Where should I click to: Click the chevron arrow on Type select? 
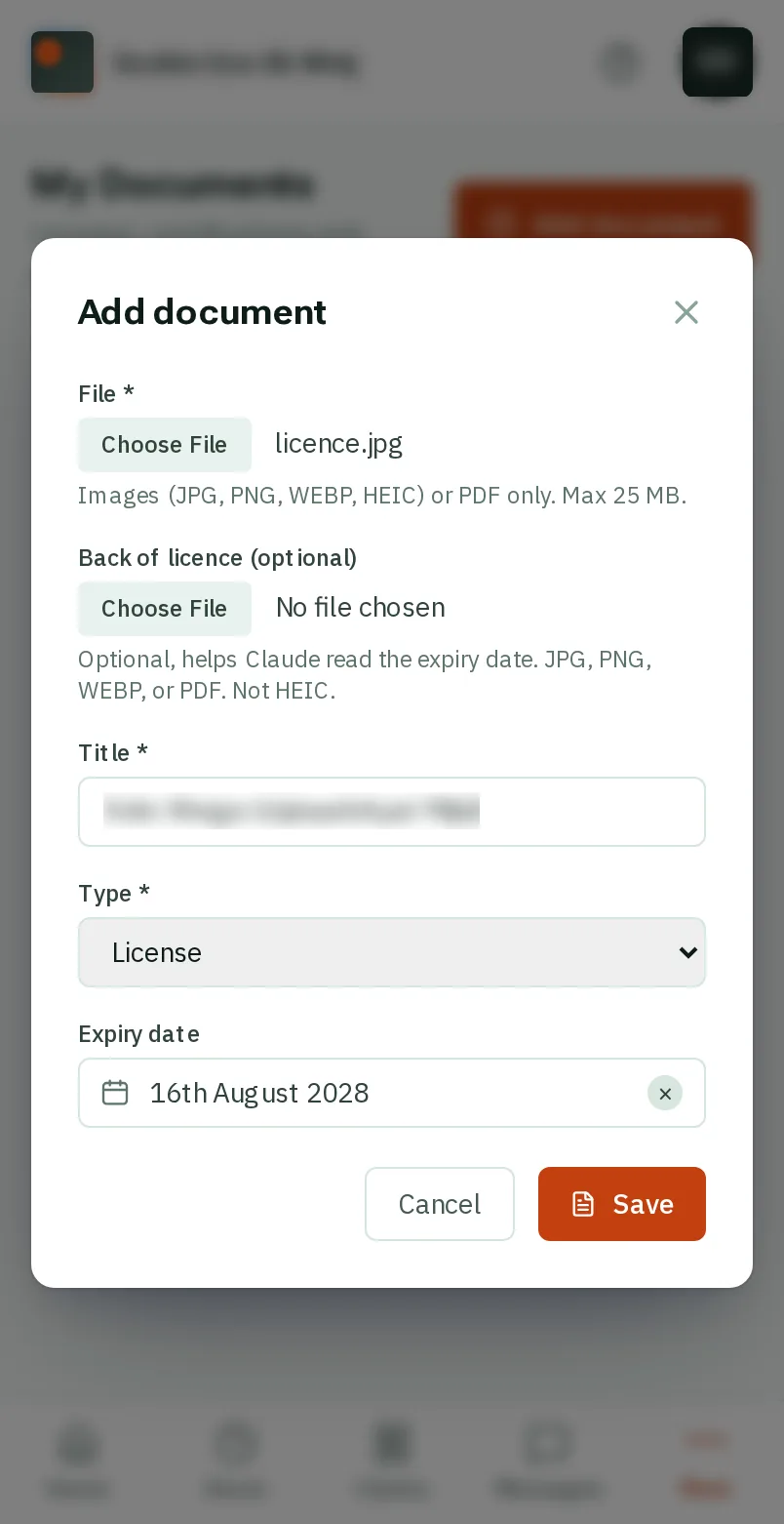(x=688, y=952)
